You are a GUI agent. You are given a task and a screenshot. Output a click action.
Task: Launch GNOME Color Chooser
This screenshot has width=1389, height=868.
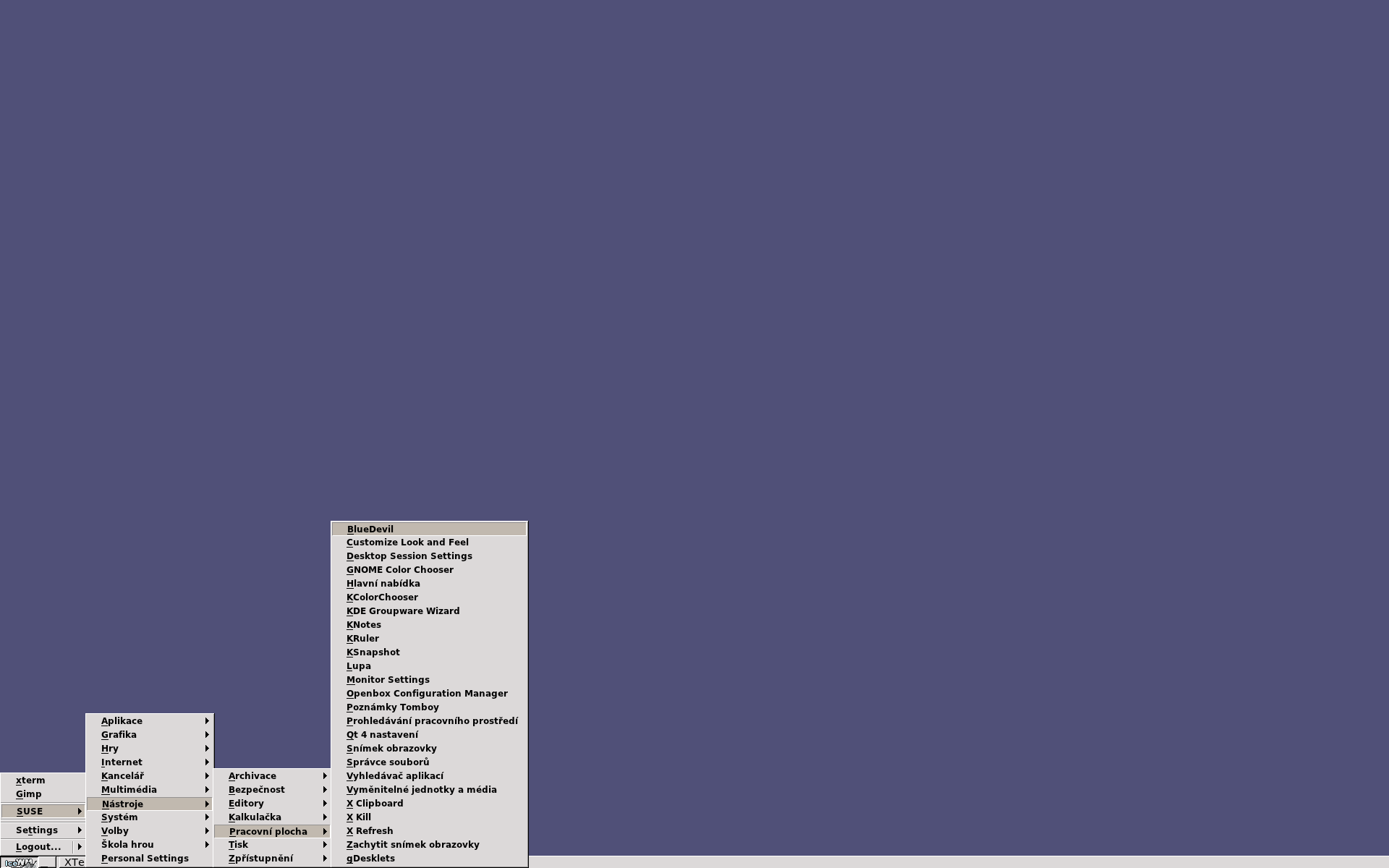pos(429,570)
